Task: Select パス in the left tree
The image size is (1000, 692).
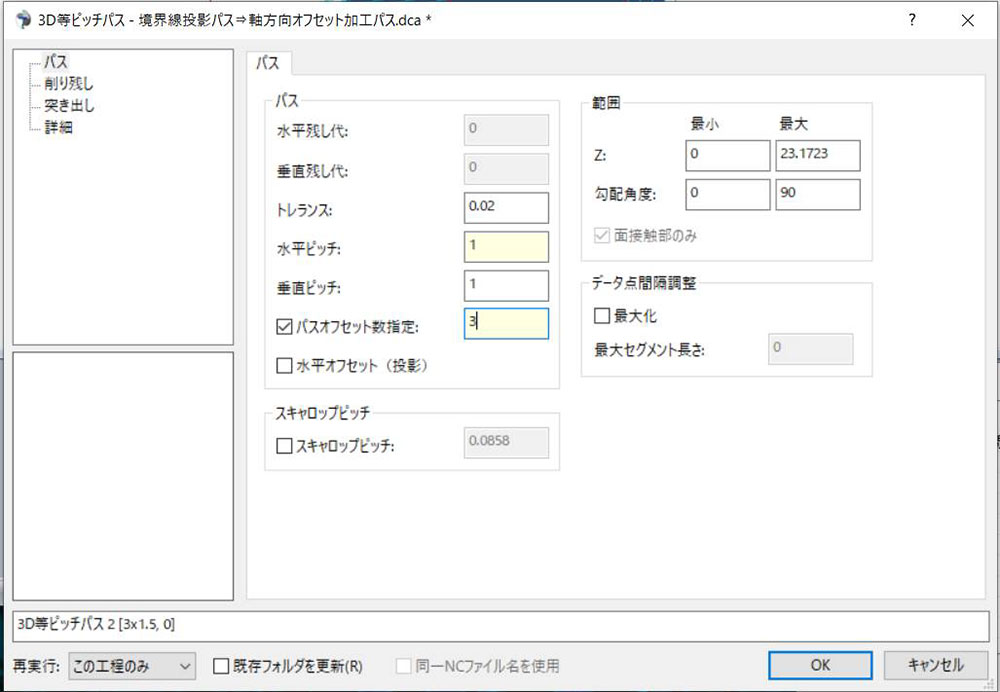Action: [56, 63]
